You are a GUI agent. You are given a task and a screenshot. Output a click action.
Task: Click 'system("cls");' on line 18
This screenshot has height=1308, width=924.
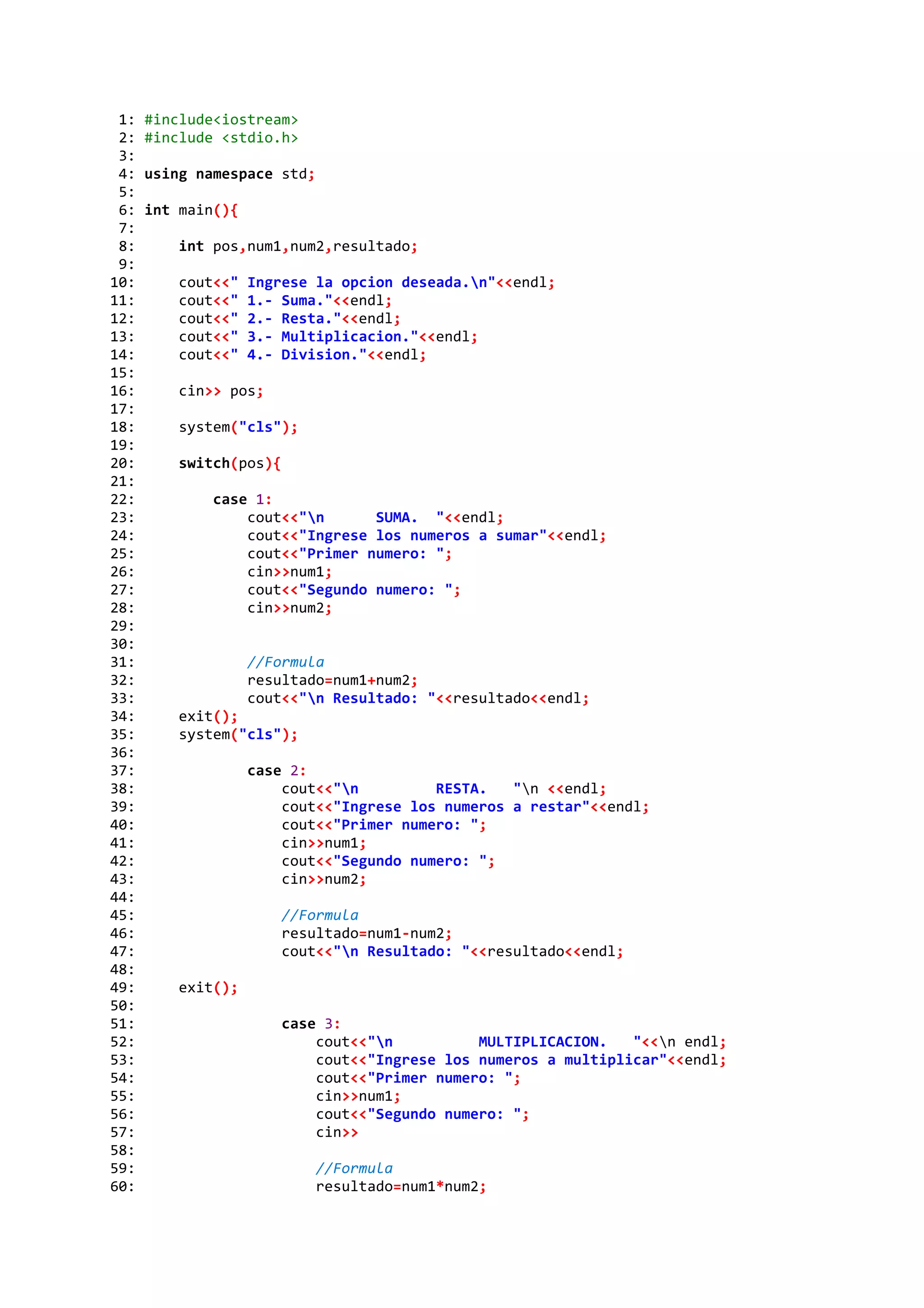[x=238, y=427]
